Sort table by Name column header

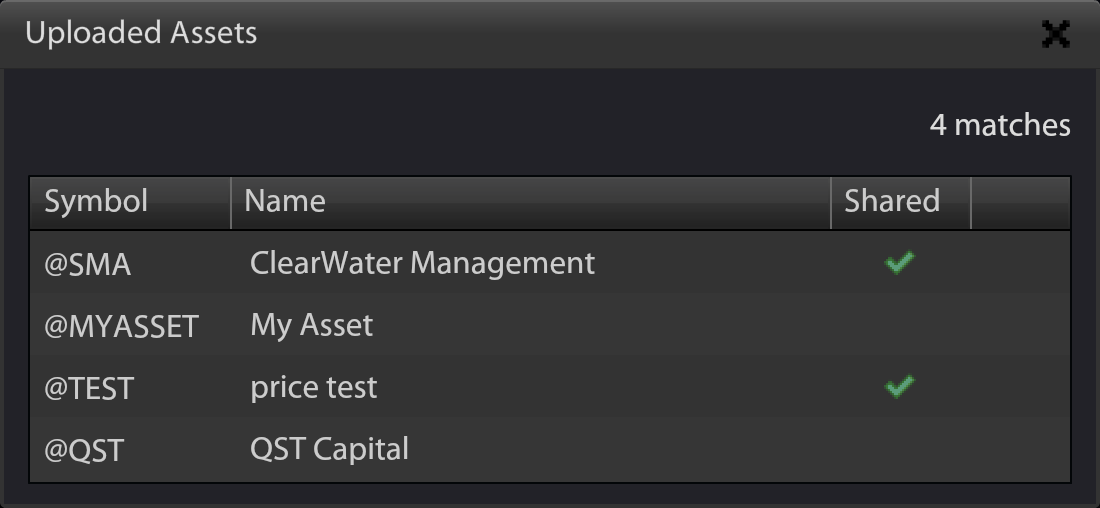[285, 201]
